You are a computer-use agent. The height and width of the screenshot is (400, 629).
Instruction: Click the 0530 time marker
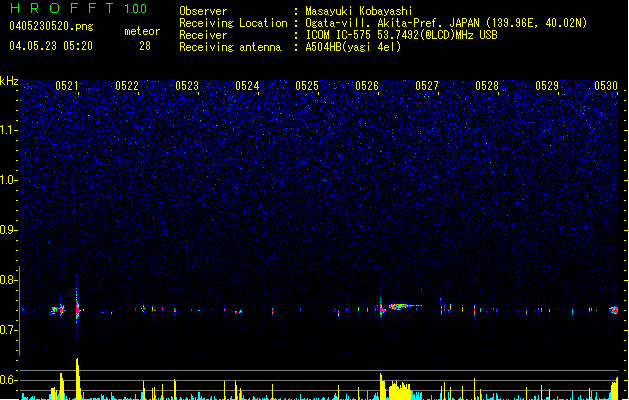click(x=606, y=86)
